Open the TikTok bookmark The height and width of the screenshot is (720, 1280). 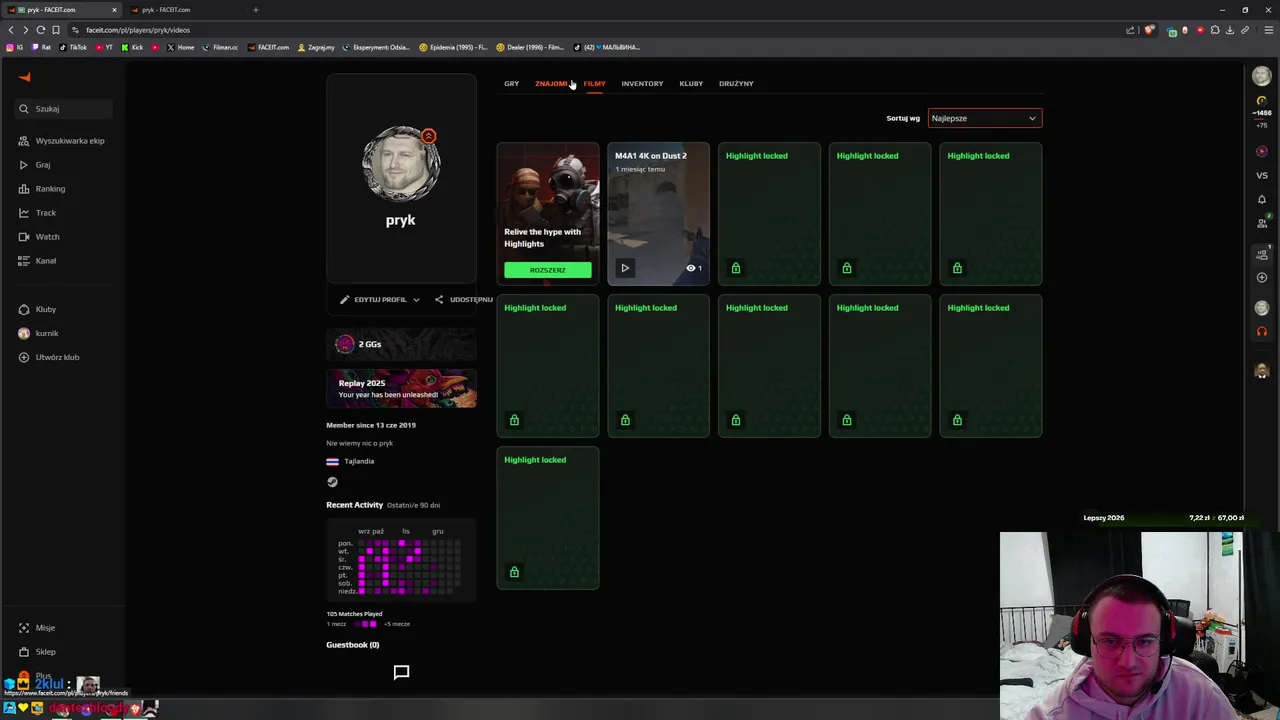[73, 47]
